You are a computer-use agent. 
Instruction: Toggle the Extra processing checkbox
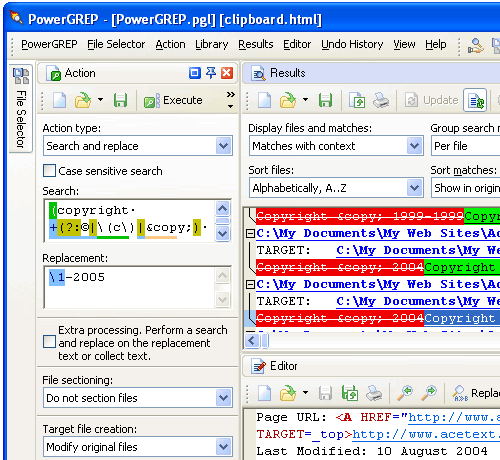(49, 342)
